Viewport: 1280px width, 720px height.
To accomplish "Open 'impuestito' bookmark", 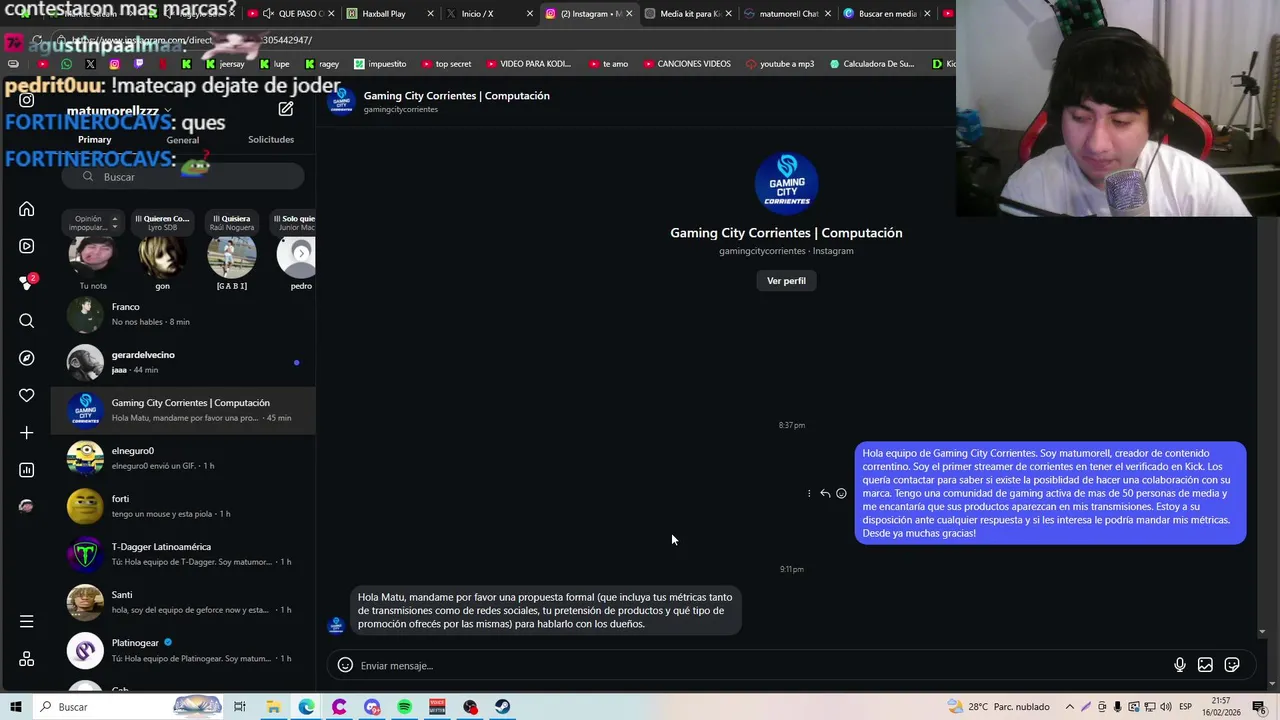I will pos(380,64).
